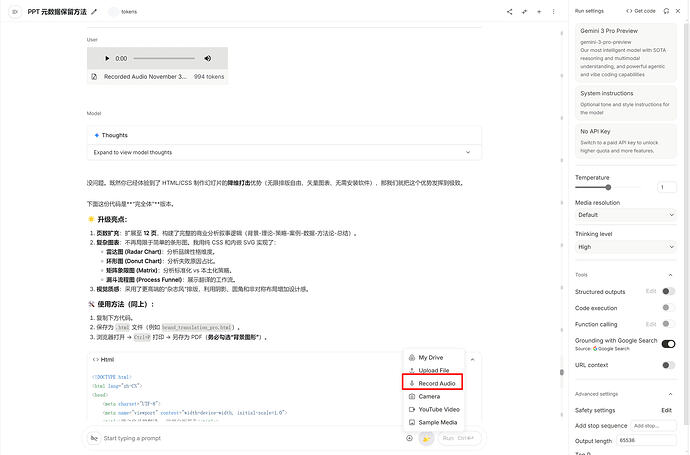Click the Run button

coord(459,438)
